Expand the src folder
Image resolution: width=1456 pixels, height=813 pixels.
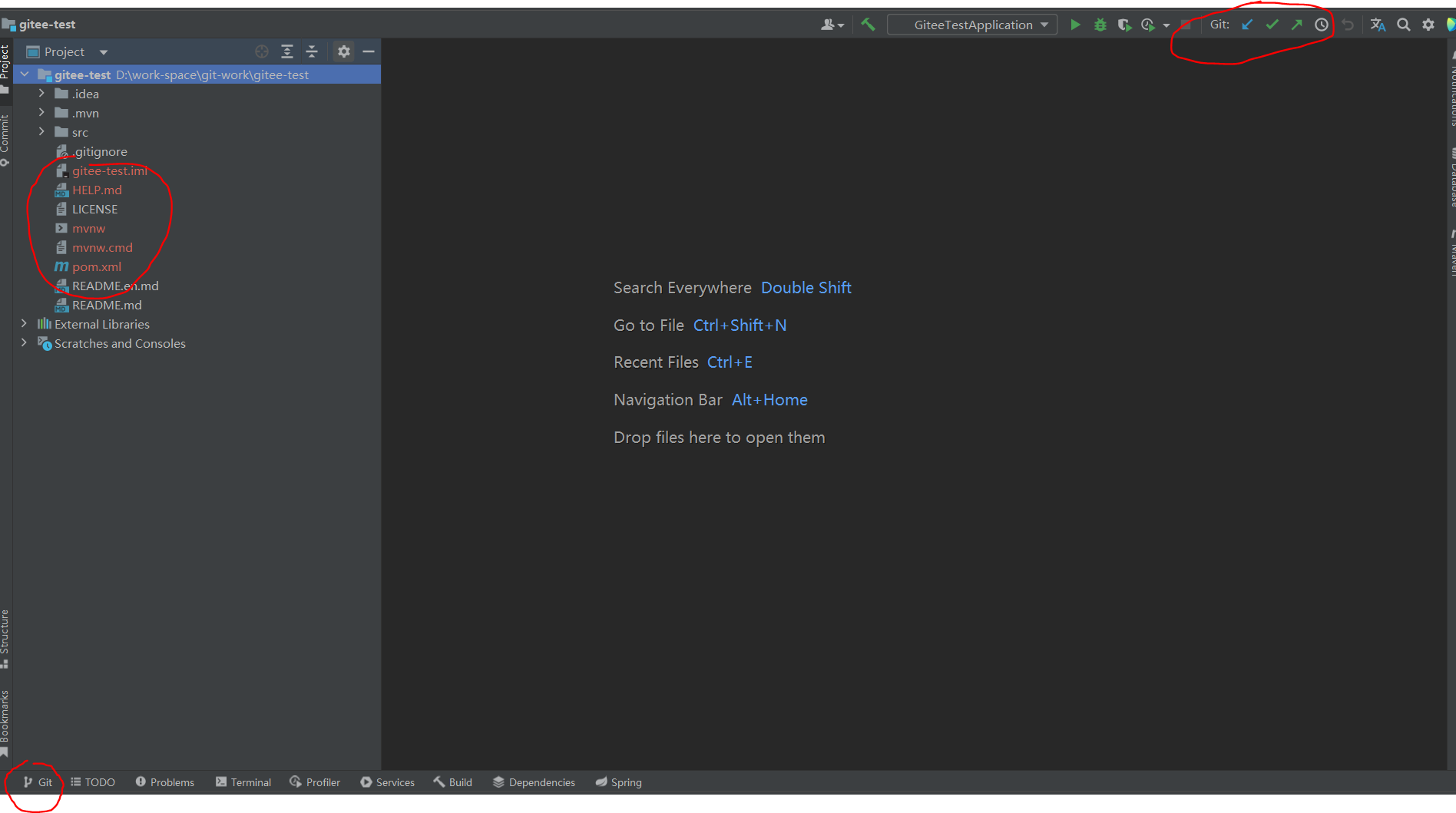coord(42,132)
